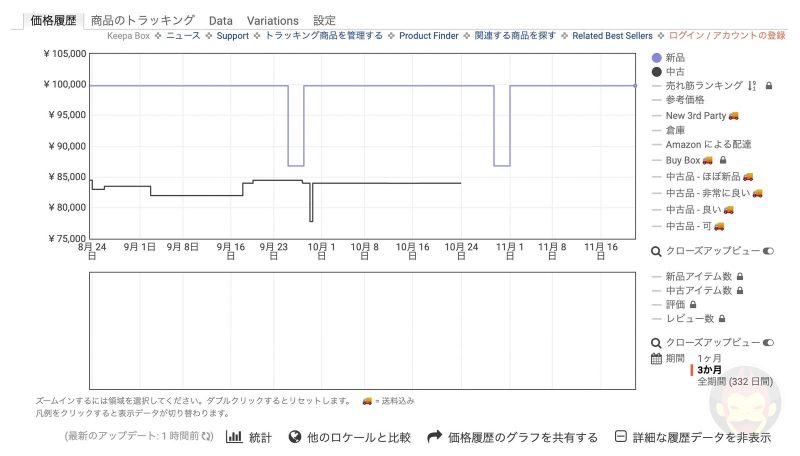Click the used price dip near 10月 1
Image resolution: width=800 pixels, height=456 pixels.
coord(311,219)
